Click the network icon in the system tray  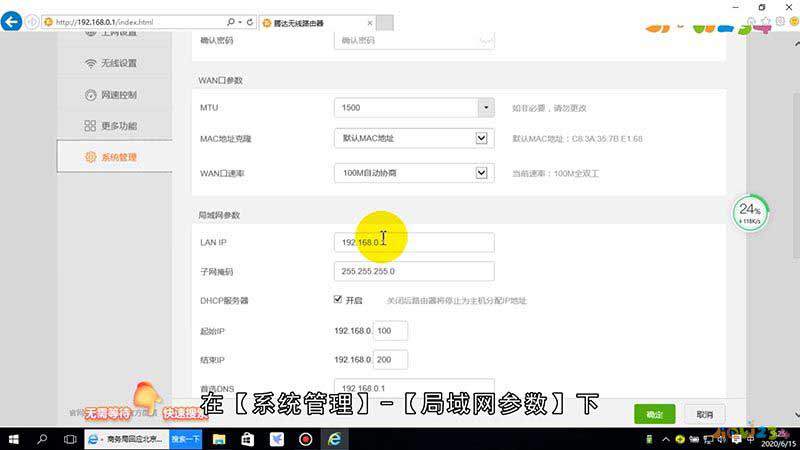tap(709, 439)
